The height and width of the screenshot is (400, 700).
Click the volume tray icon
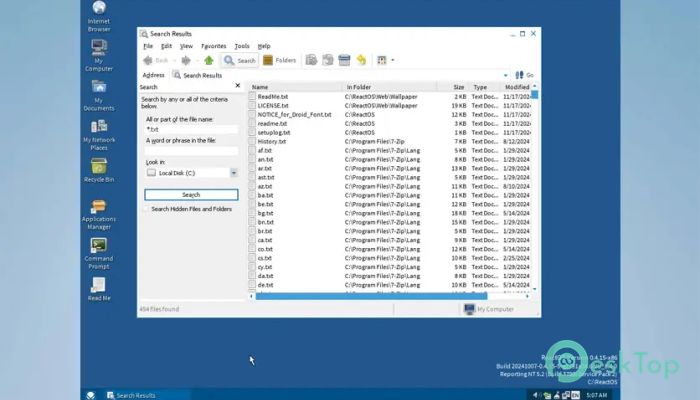point(536,395)
